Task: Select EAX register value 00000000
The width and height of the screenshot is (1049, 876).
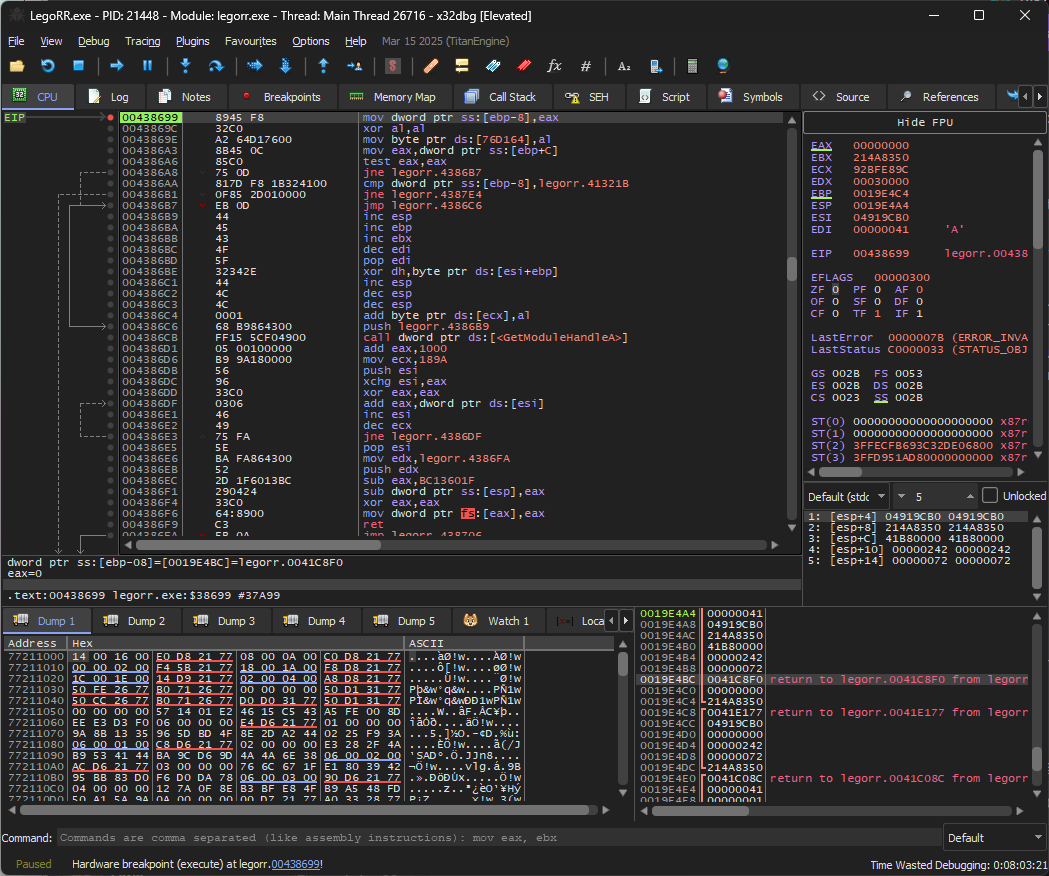Action: tap(880, 146)
